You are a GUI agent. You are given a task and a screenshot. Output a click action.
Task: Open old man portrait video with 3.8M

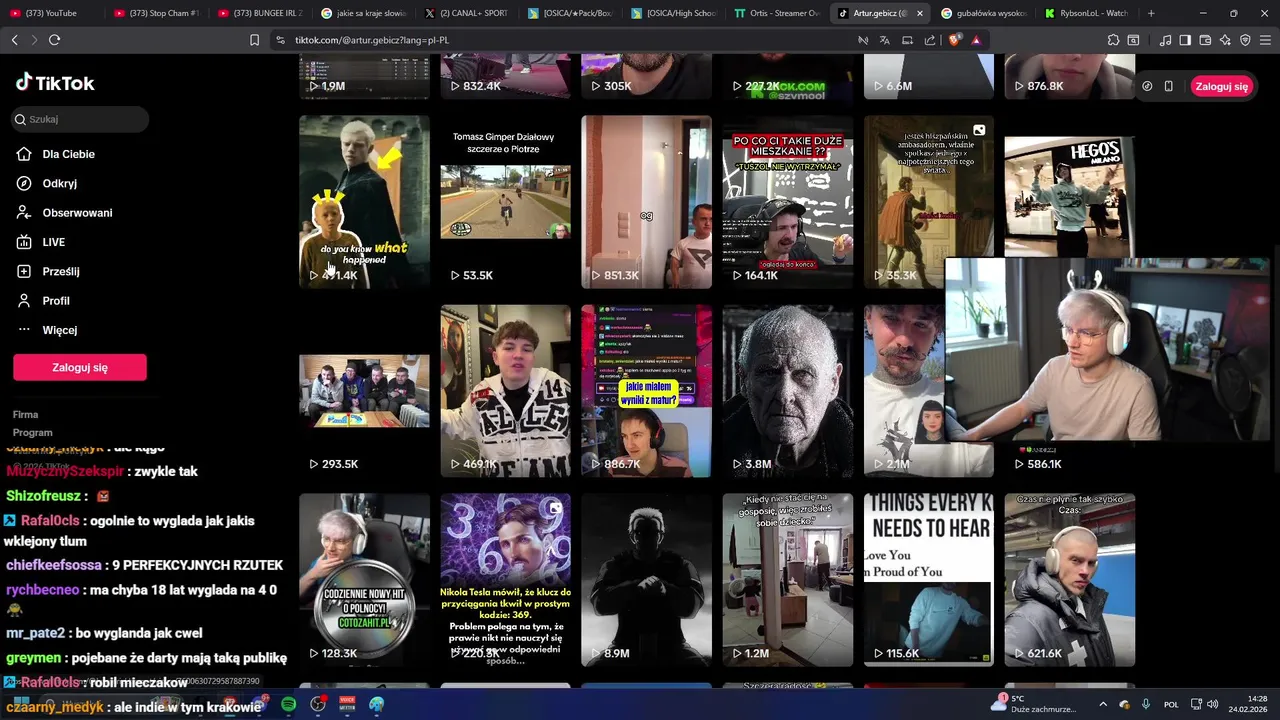pyautogui.click(x=788, y=391)
